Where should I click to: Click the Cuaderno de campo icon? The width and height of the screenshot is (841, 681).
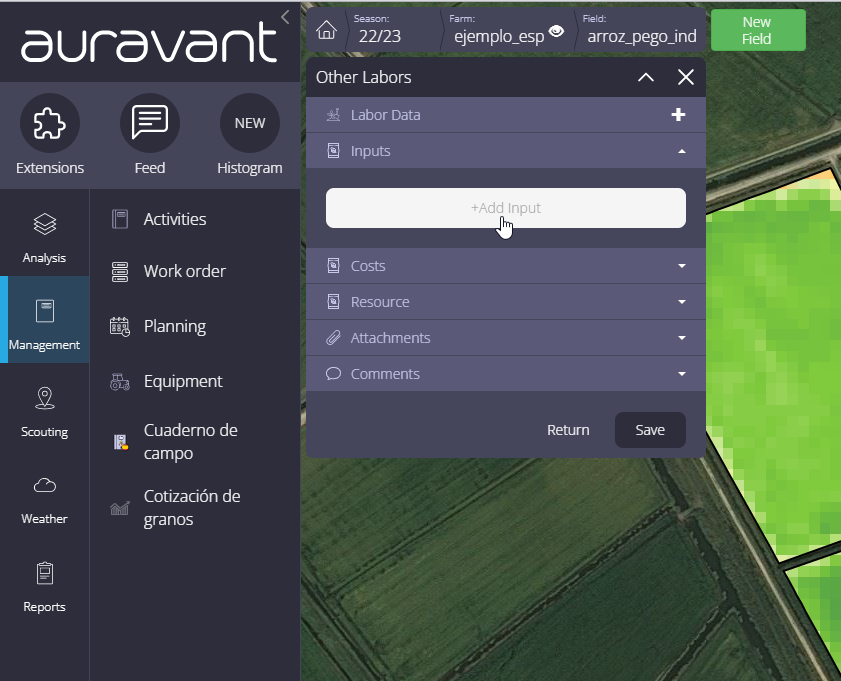(121, 442)
